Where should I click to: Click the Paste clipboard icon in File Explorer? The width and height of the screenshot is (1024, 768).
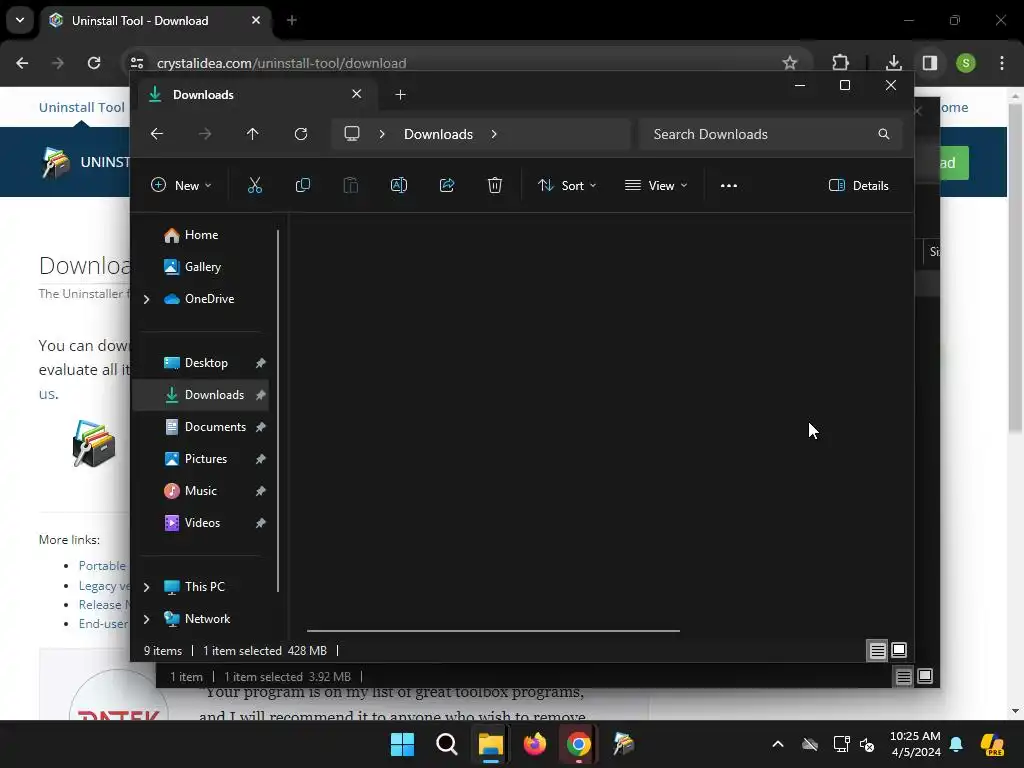[351, 185]
